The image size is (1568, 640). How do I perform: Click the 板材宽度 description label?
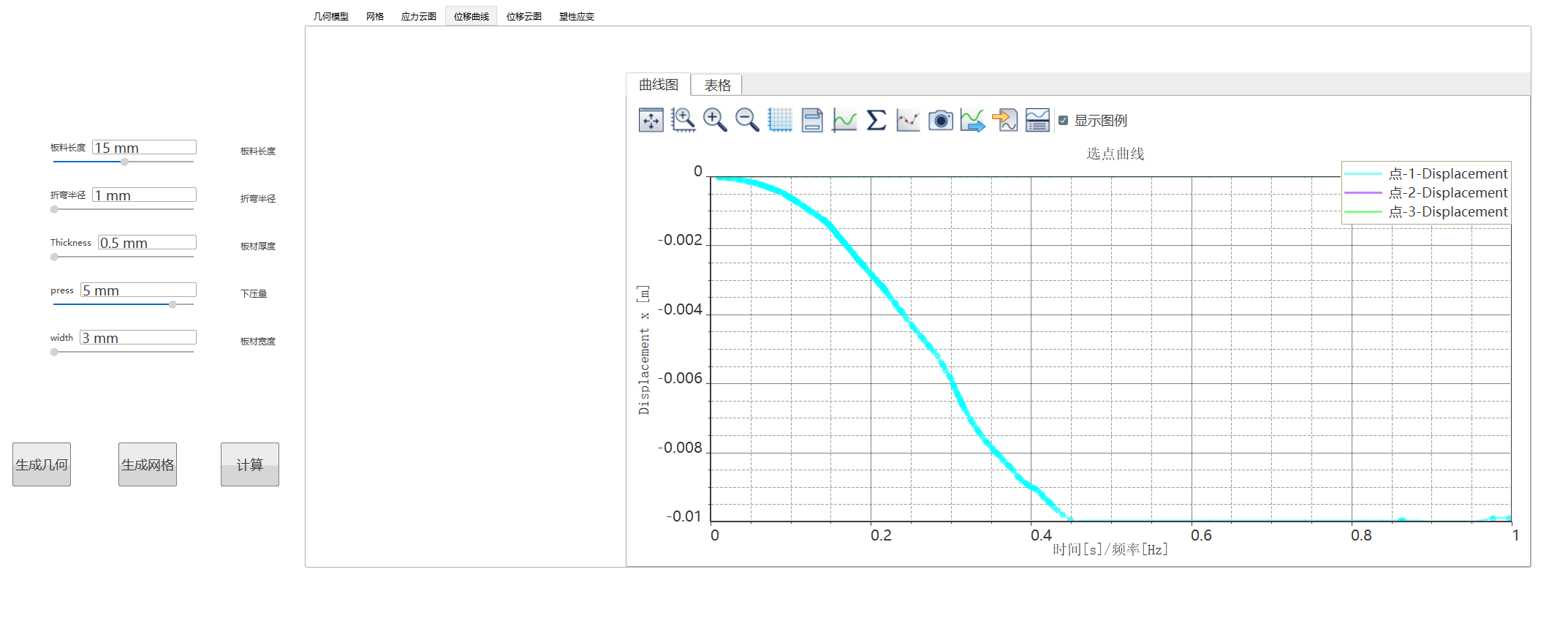[258, 341]
